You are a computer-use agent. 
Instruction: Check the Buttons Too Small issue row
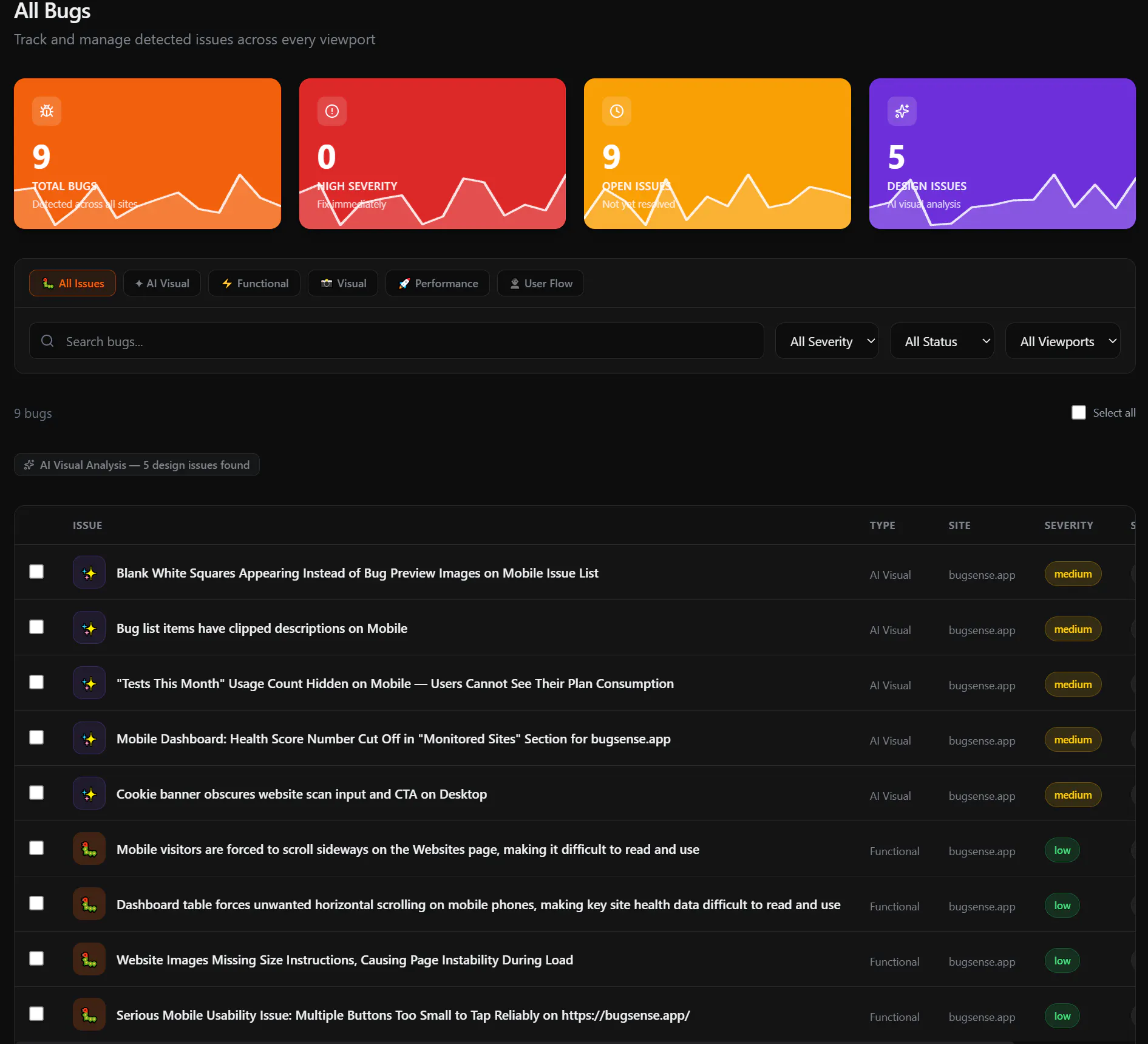[x=36, y=1014]
